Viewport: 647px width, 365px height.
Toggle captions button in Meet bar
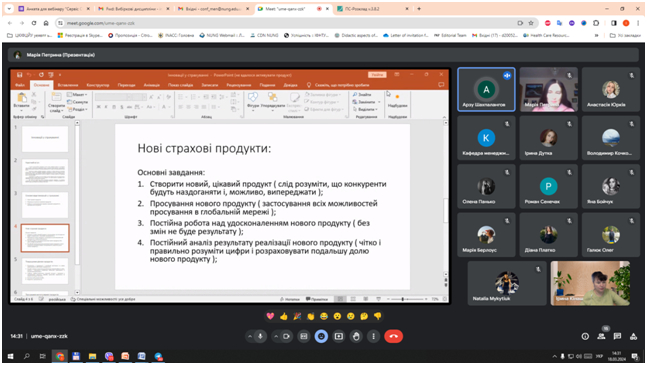tap(304, 337)
